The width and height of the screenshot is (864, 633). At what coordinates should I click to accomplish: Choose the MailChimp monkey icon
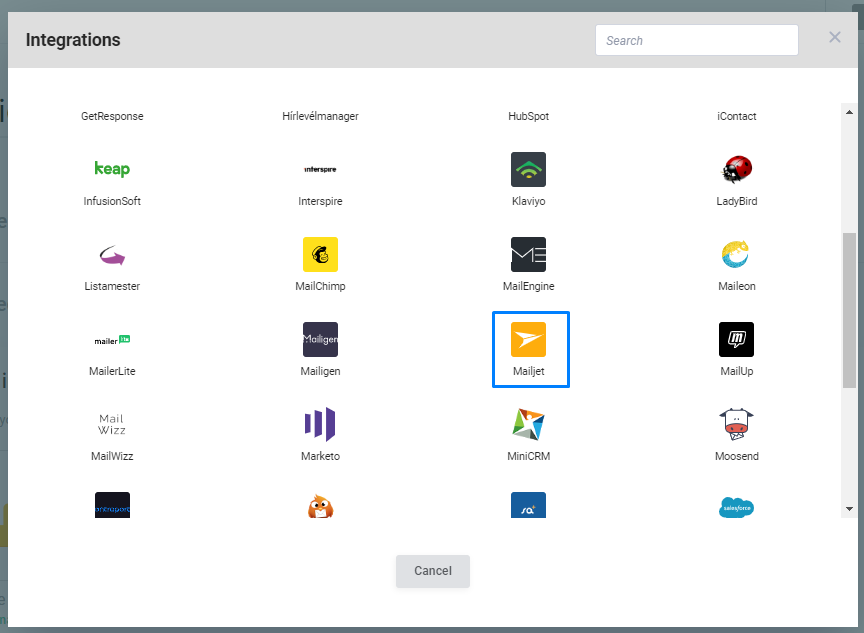(x=320, y=255)
